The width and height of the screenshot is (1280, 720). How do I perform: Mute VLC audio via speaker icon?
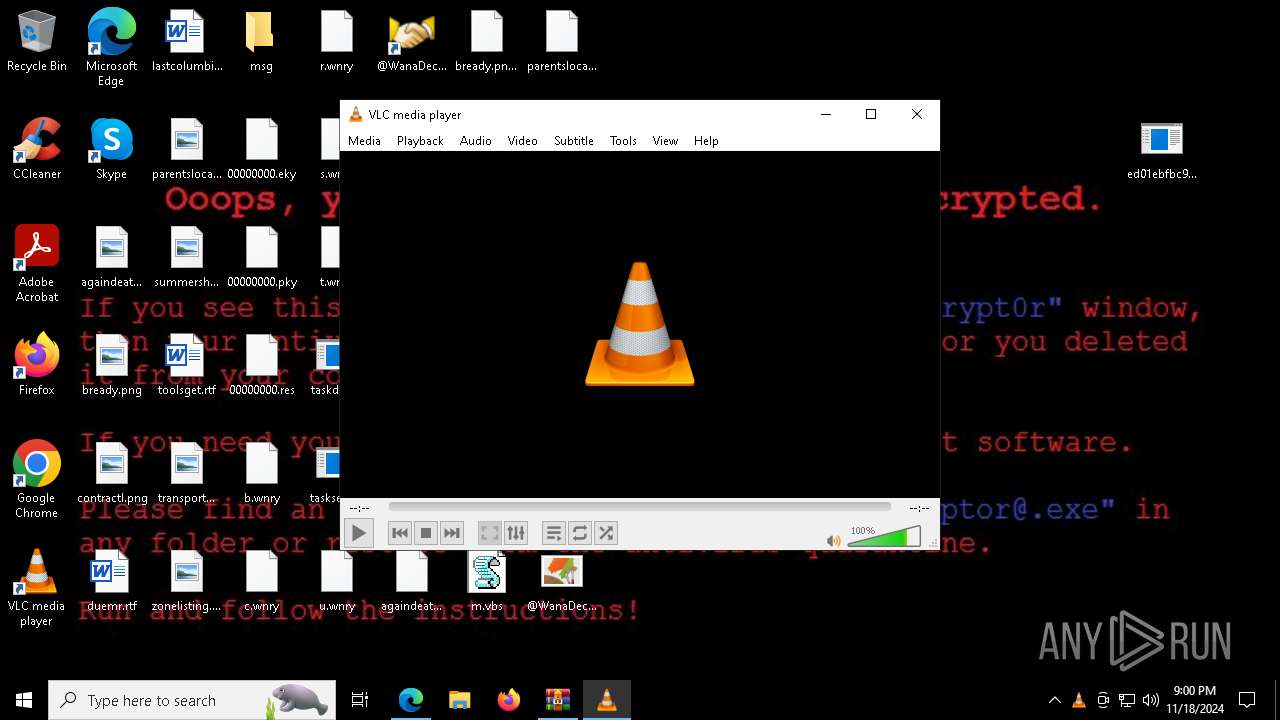point(834,541)
